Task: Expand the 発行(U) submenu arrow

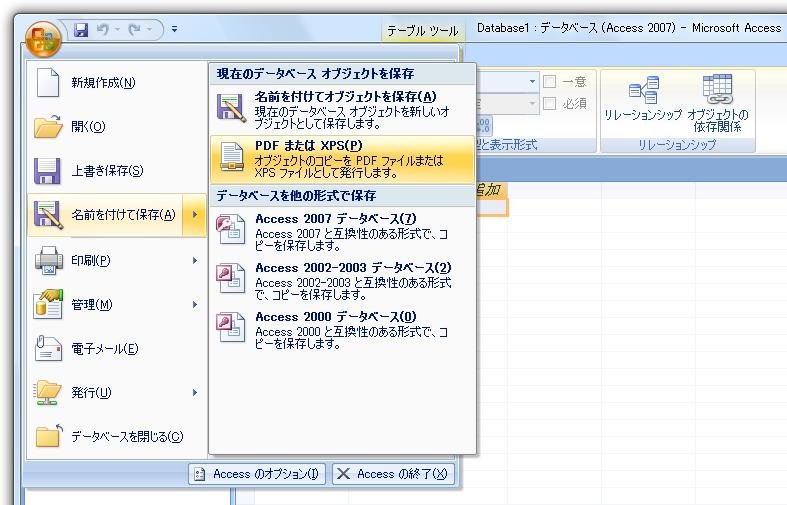Action: [195, 393]
